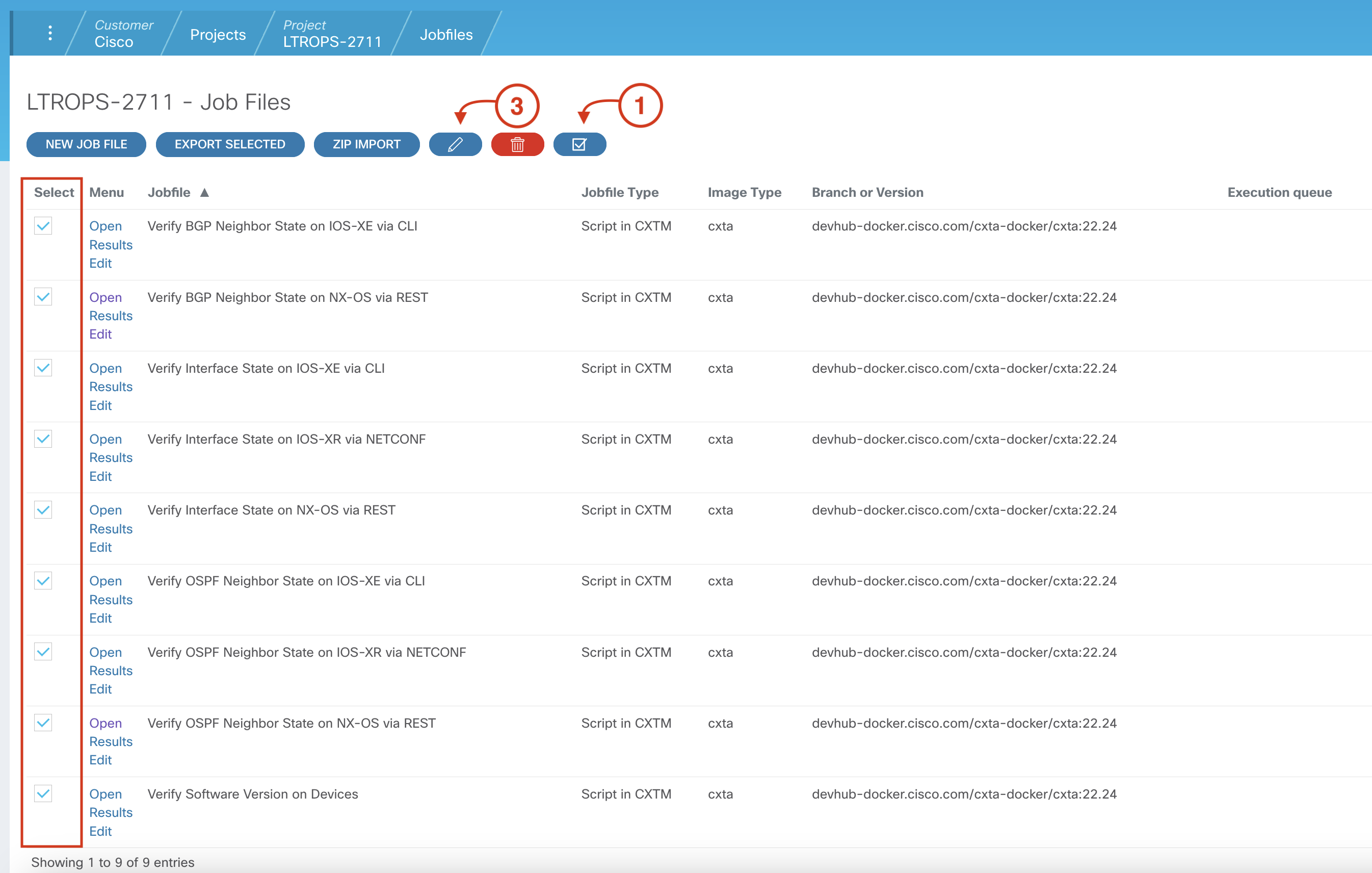View Results for BGP Neighbor State on IOS-XE
The height and width of the screenshot is (873, 1372).
111,245
